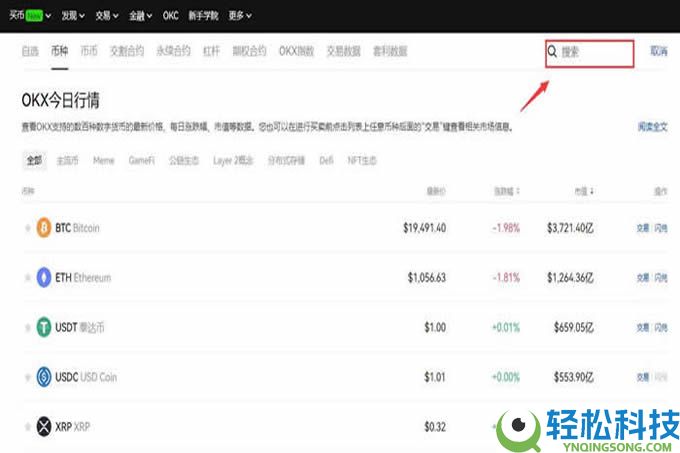Click the 最新价 column header
This screenshot has height=453, width=680.
(436, 191)
